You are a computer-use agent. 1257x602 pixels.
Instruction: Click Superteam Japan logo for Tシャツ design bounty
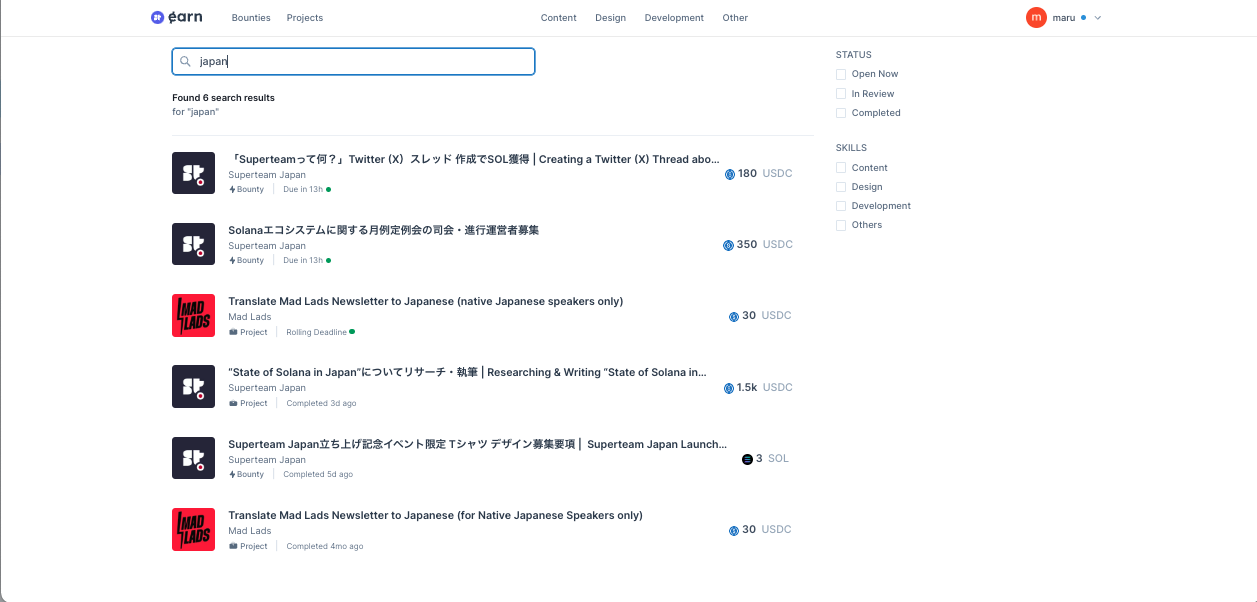coord(193,458)
